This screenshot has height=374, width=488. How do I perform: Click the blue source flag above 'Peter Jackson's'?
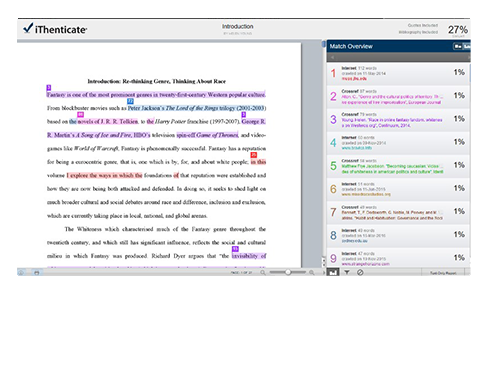tap(130, 101)
